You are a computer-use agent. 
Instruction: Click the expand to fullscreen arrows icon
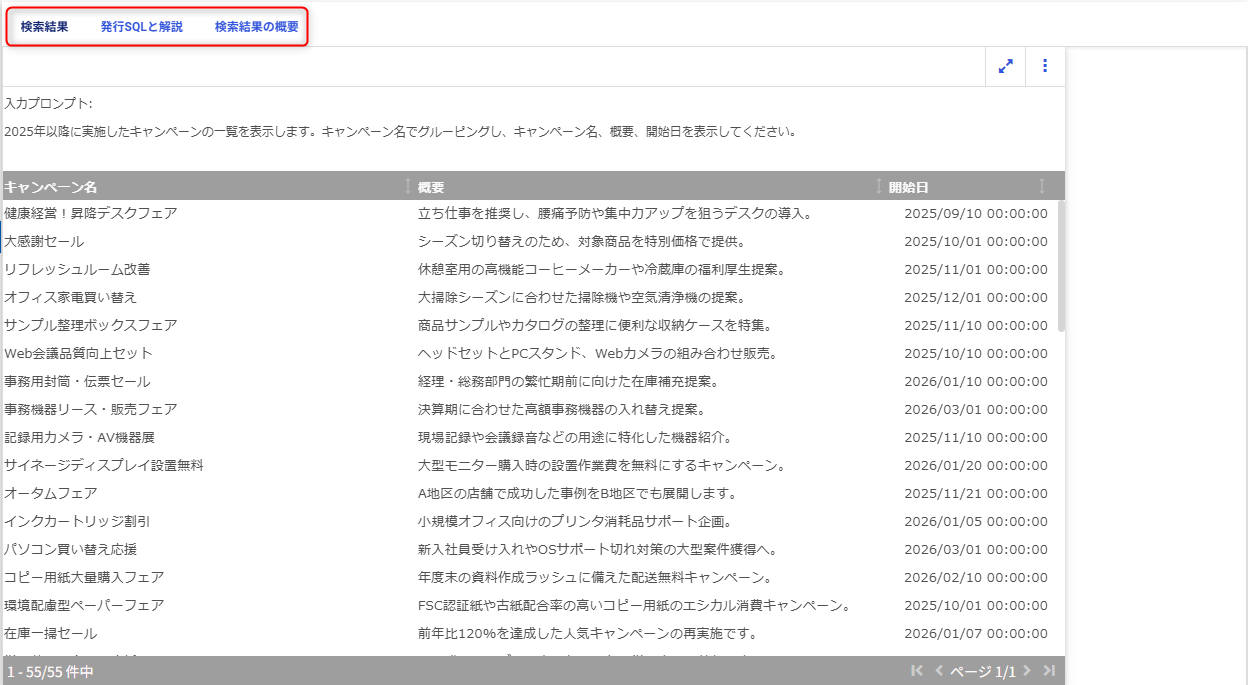click(1005, 66)
